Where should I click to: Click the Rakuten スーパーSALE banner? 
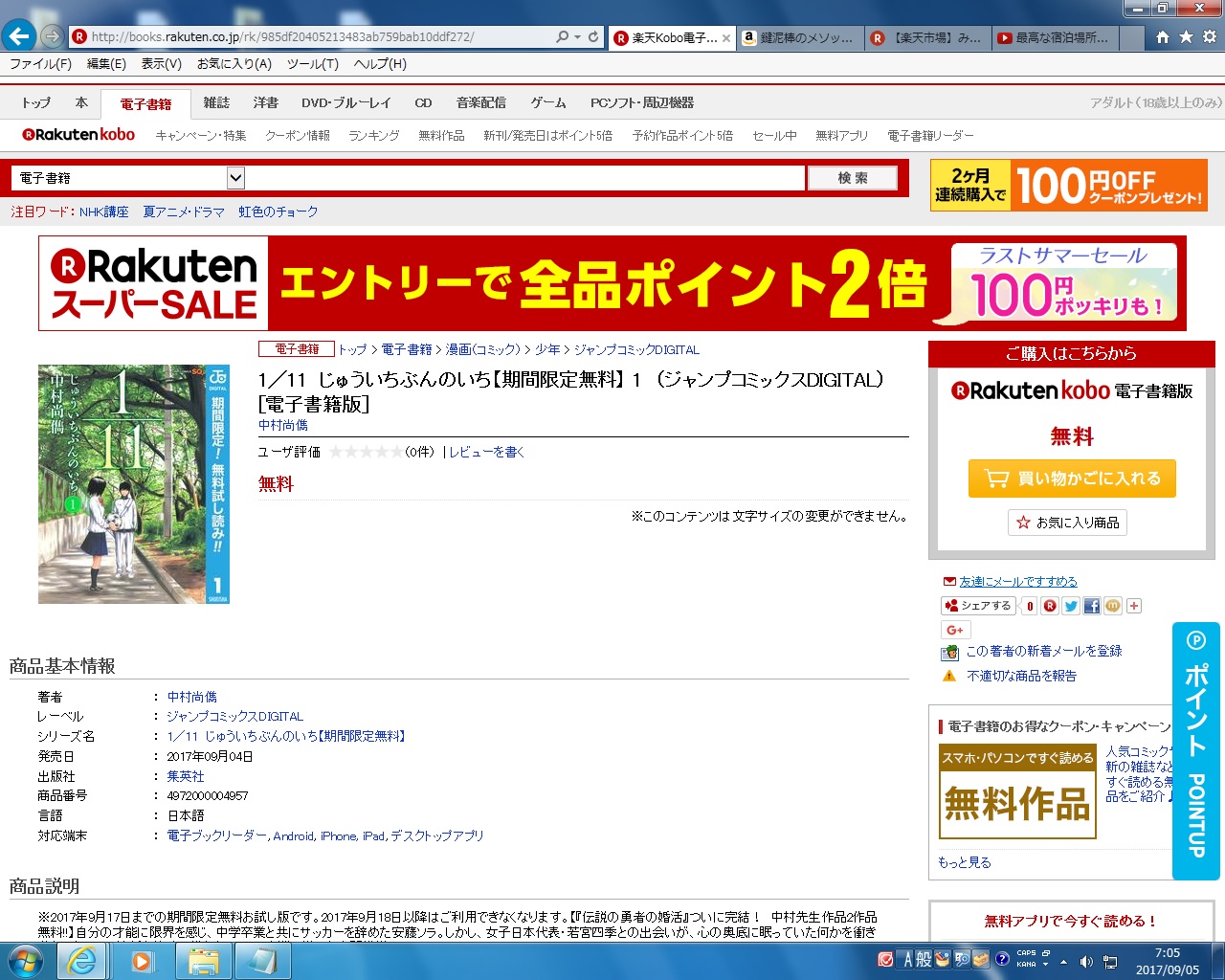tap(612, 283)
